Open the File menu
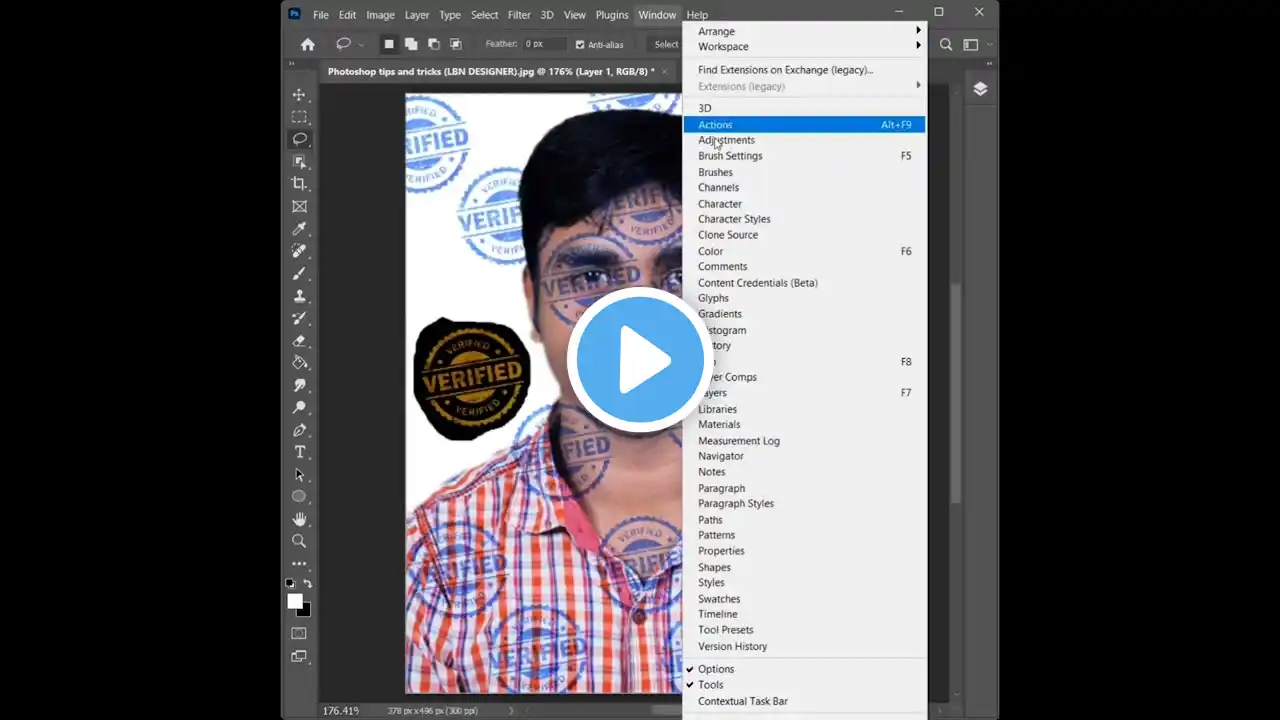 coord(321,15)
